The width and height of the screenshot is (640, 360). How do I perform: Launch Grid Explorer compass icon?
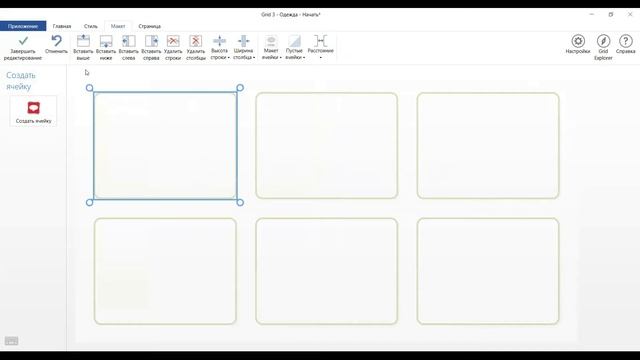coord(603,47)
